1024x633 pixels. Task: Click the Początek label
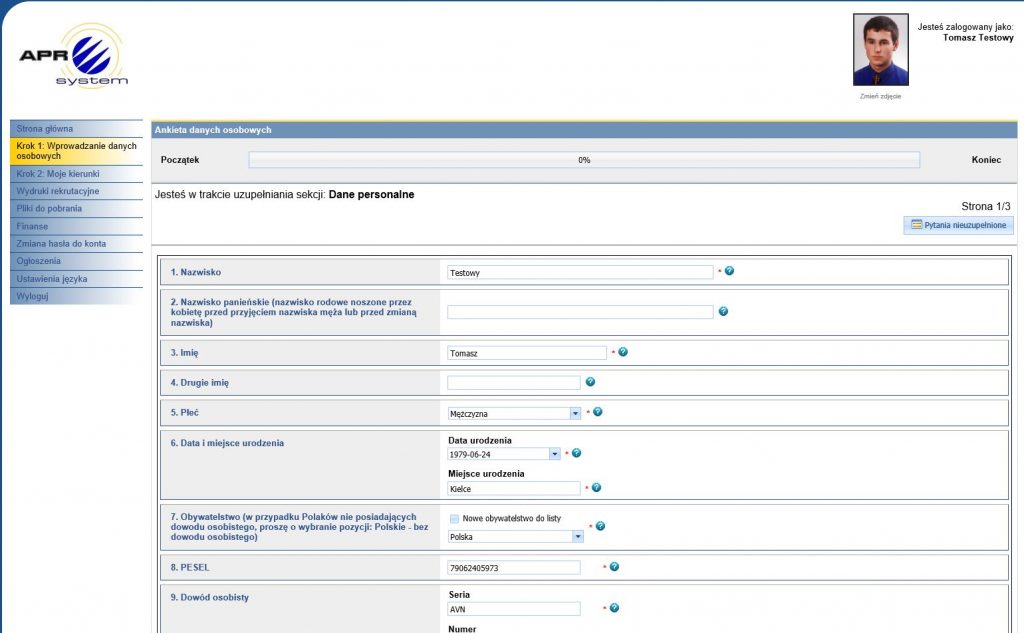click(x=180, y=159)
